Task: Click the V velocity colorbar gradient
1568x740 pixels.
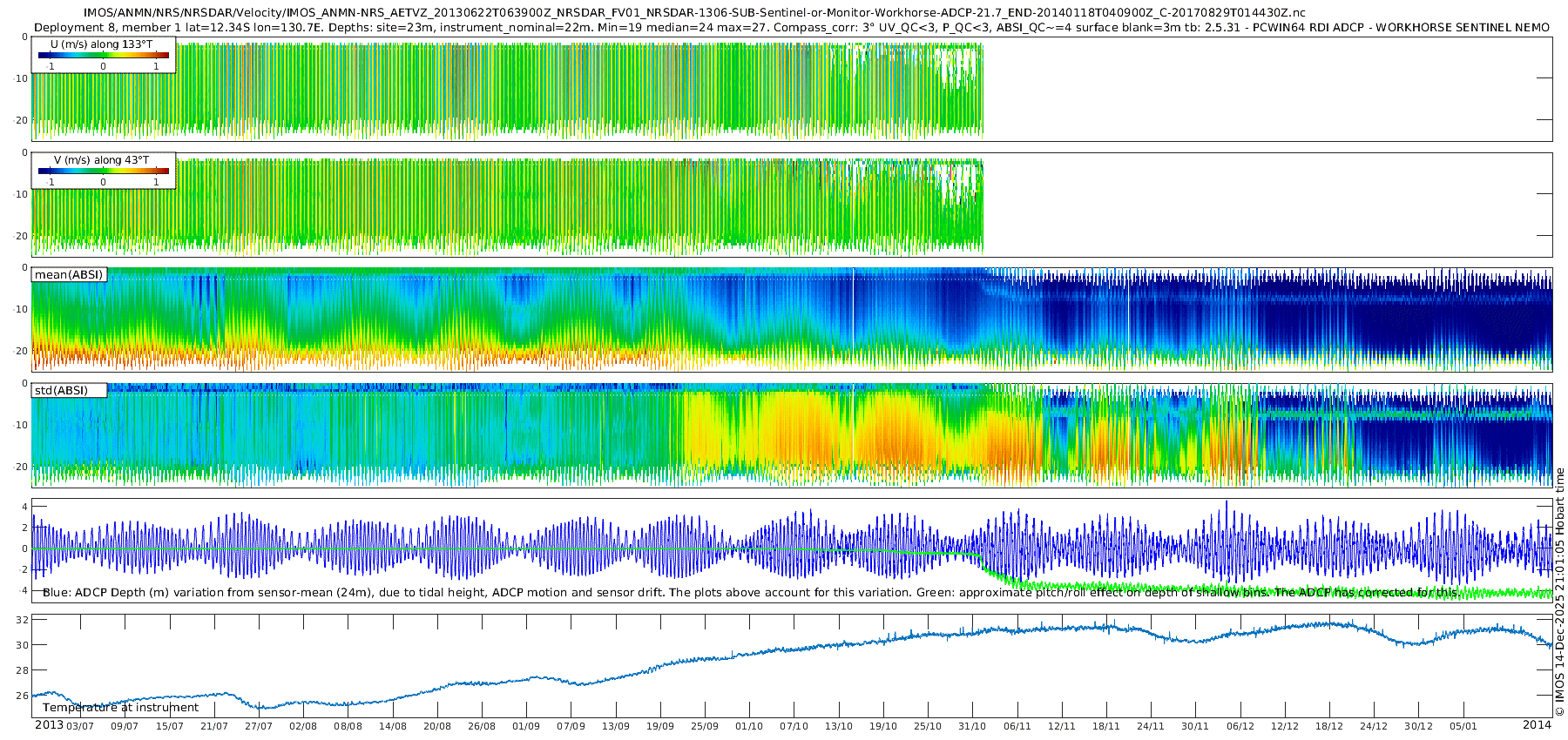Action: click(103, 172)
